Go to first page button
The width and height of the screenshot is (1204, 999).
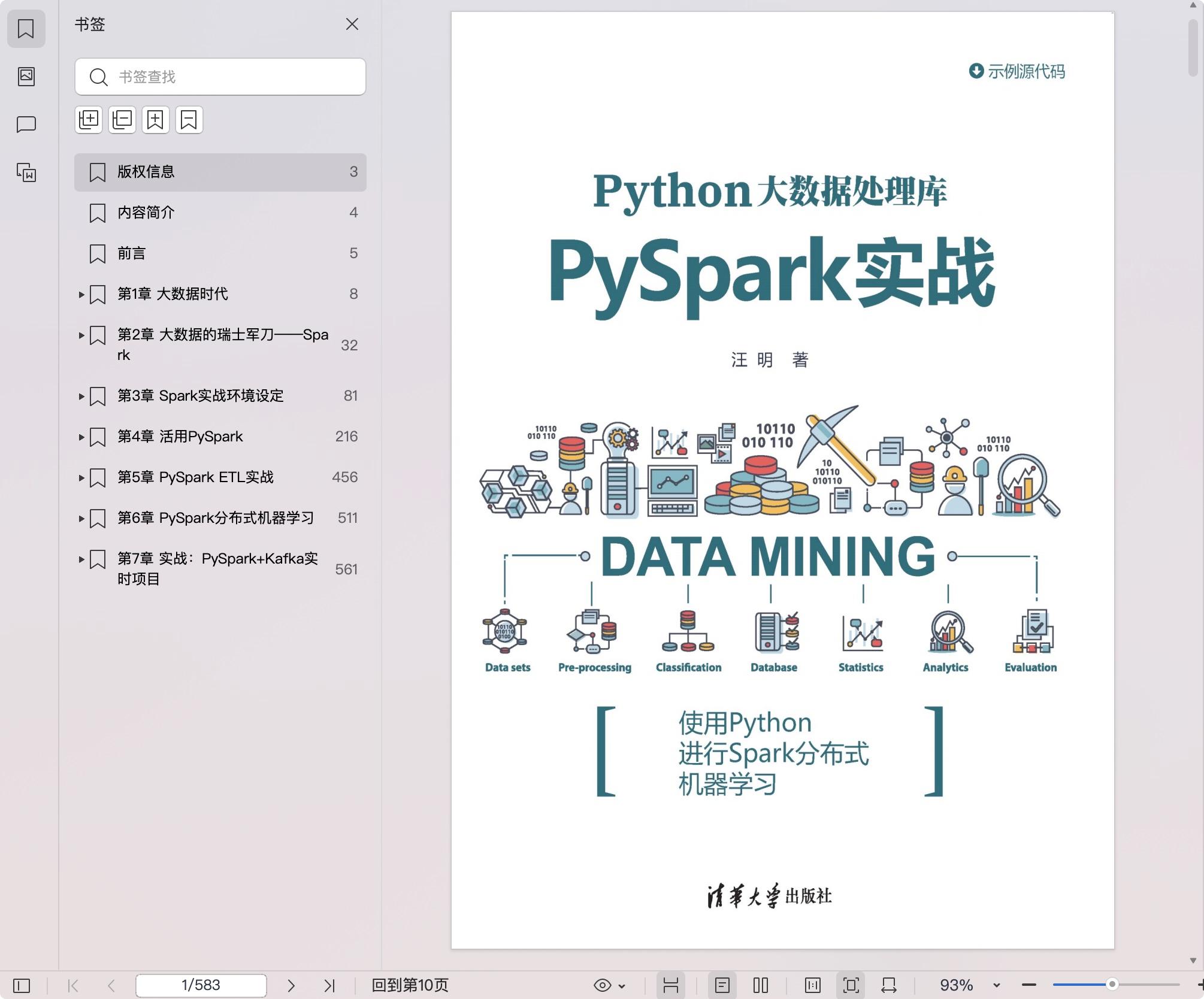click(73, 985)
